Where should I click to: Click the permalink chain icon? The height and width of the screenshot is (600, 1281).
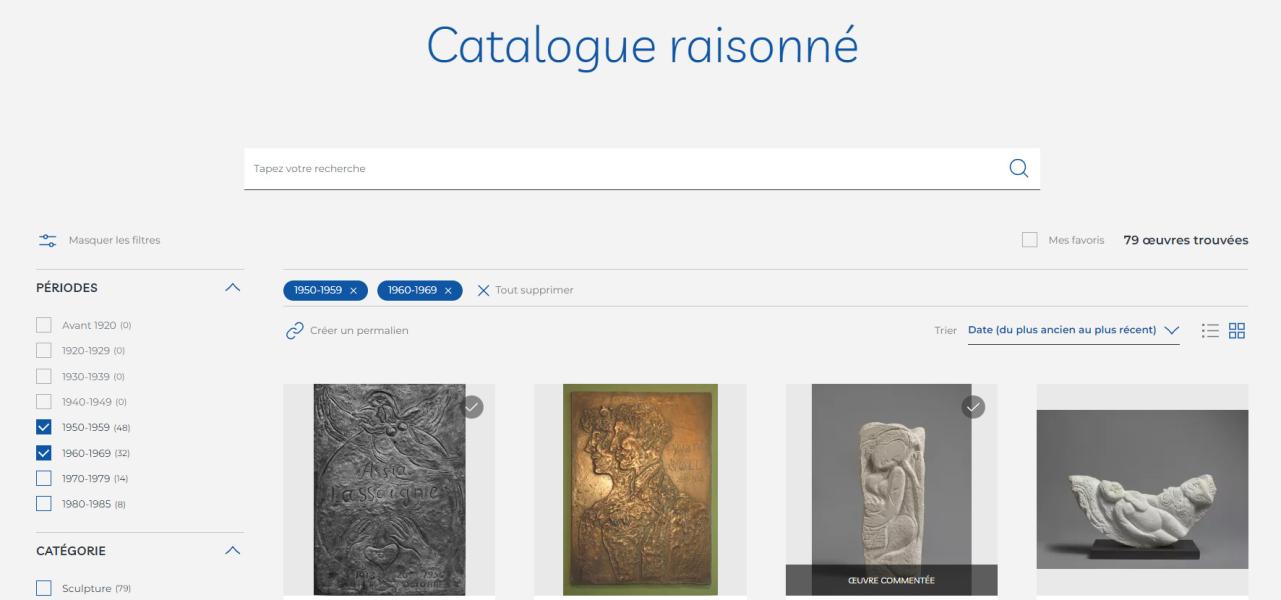[x=294, y=331]
